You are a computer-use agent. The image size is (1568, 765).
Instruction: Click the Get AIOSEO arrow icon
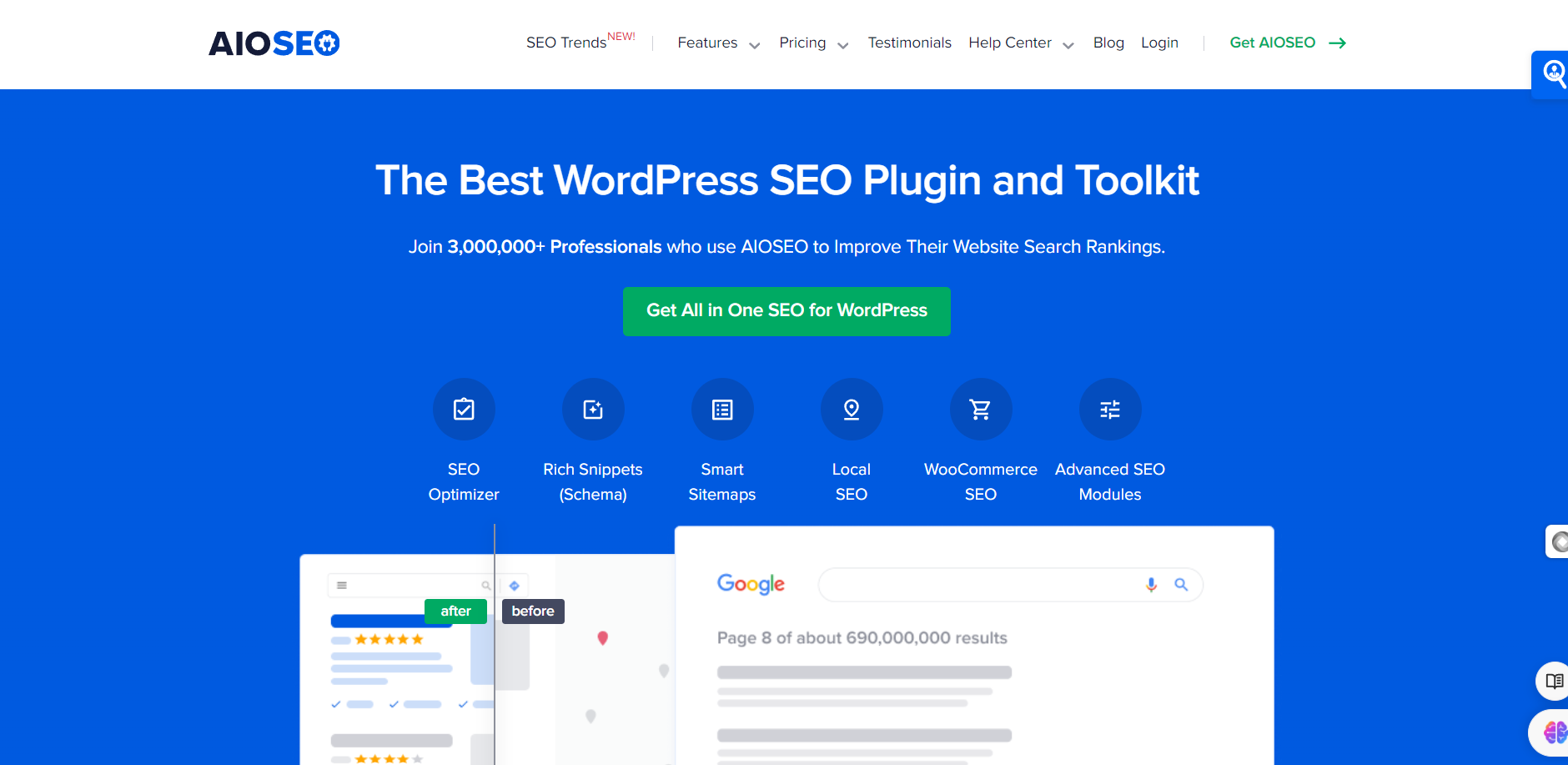(1338, 43)
